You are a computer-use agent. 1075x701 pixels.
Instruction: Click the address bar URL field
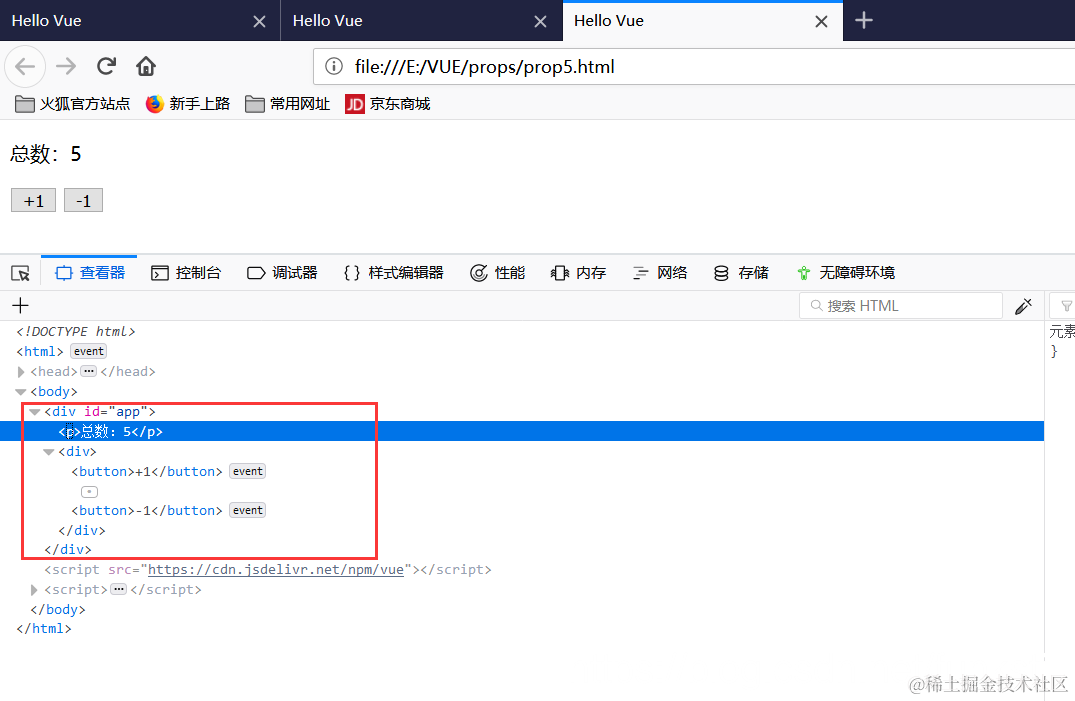pyautogui.click(x=694, y=67)
